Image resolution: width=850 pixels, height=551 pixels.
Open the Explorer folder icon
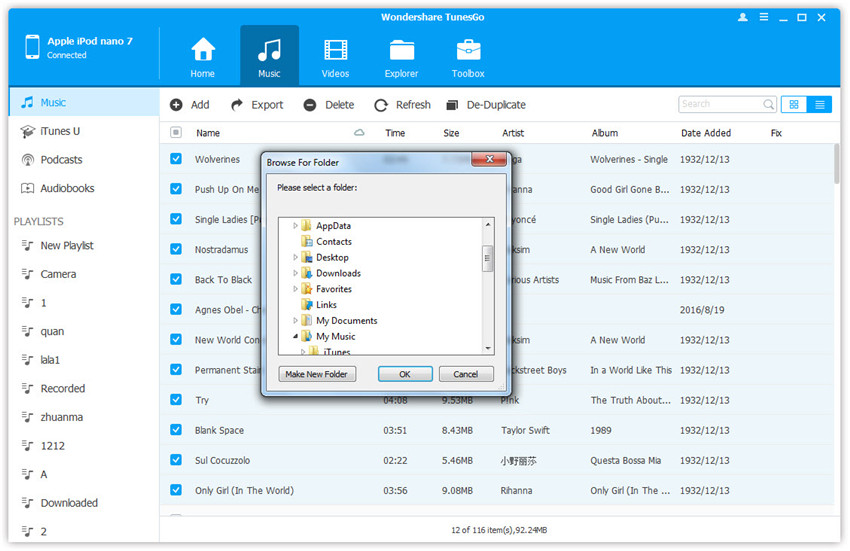pos(402,50)
